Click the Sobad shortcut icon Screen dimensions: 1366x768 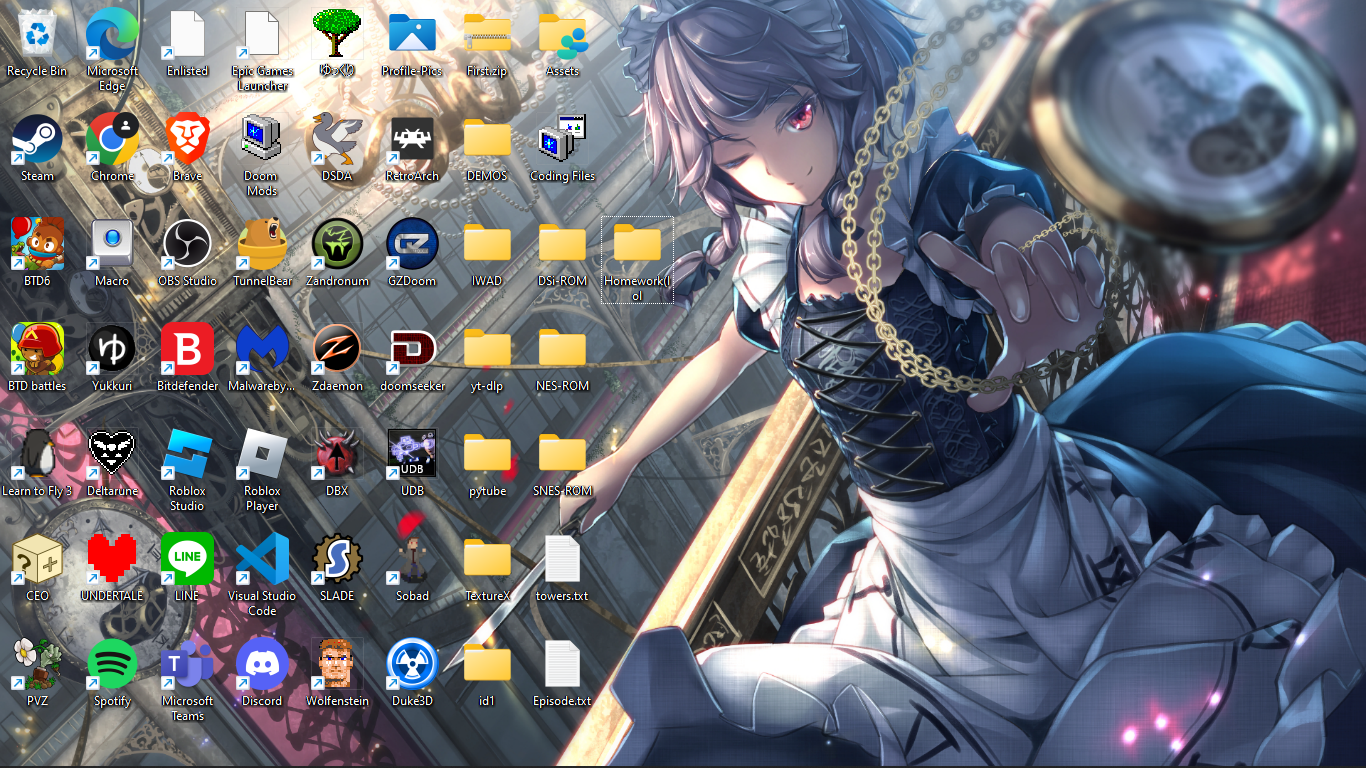tap(412, 560)
